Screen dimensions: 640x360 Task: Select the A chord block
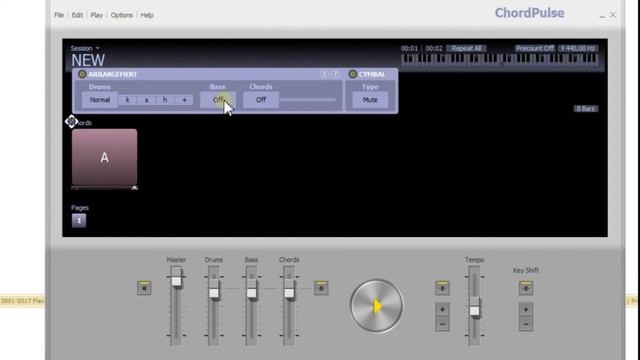coord(104,157)
